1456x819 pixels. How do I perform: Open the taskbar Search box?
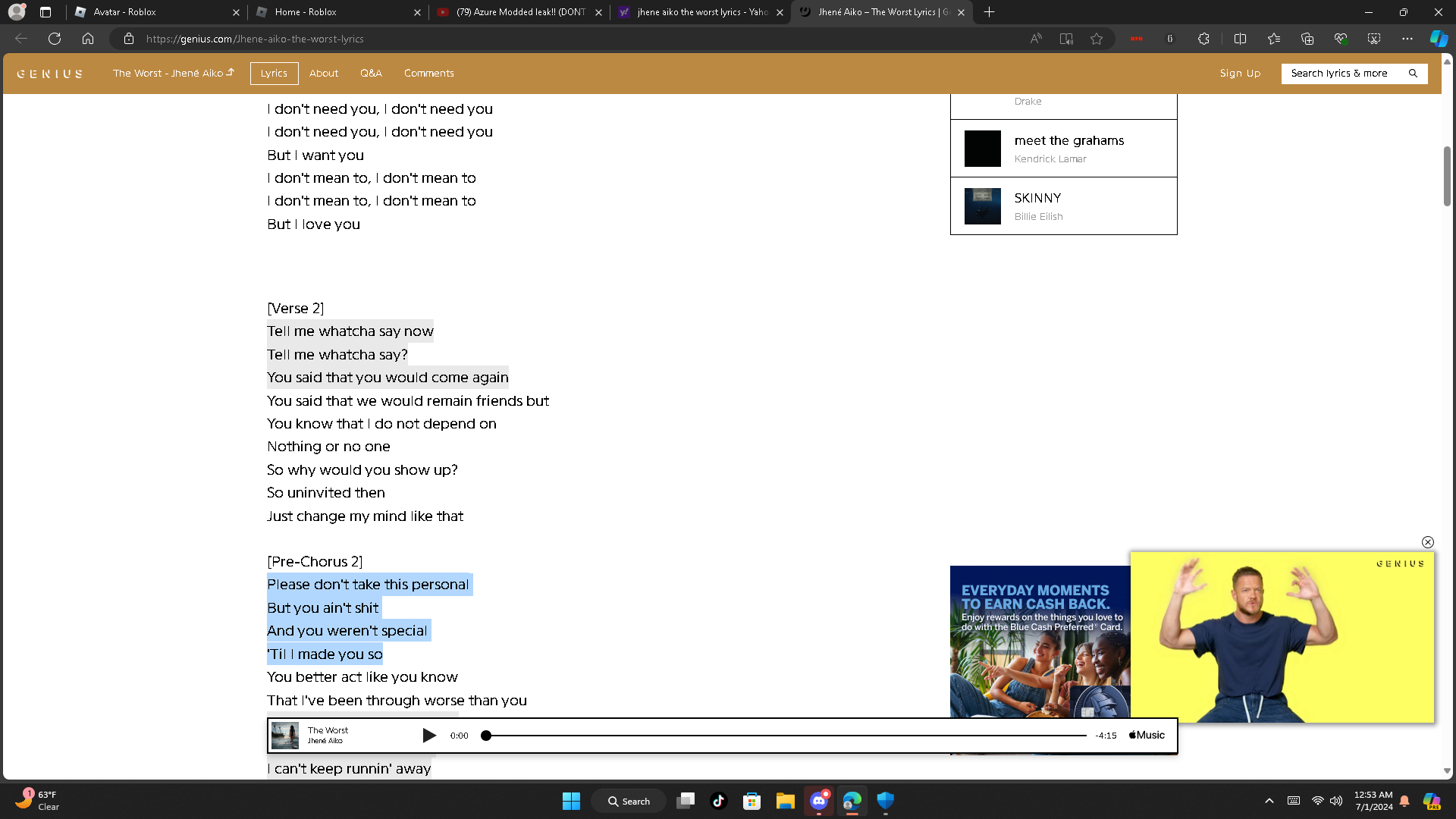(629, 801)
